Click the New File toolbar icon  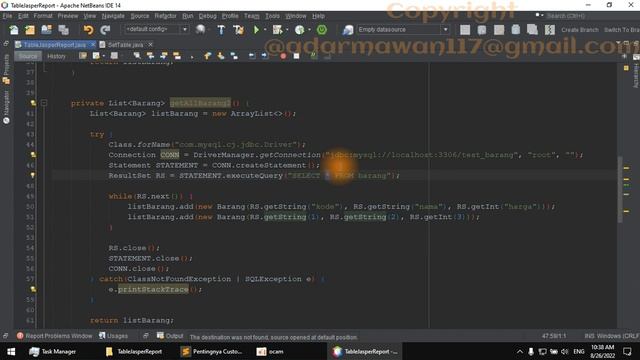coord(14,30)
